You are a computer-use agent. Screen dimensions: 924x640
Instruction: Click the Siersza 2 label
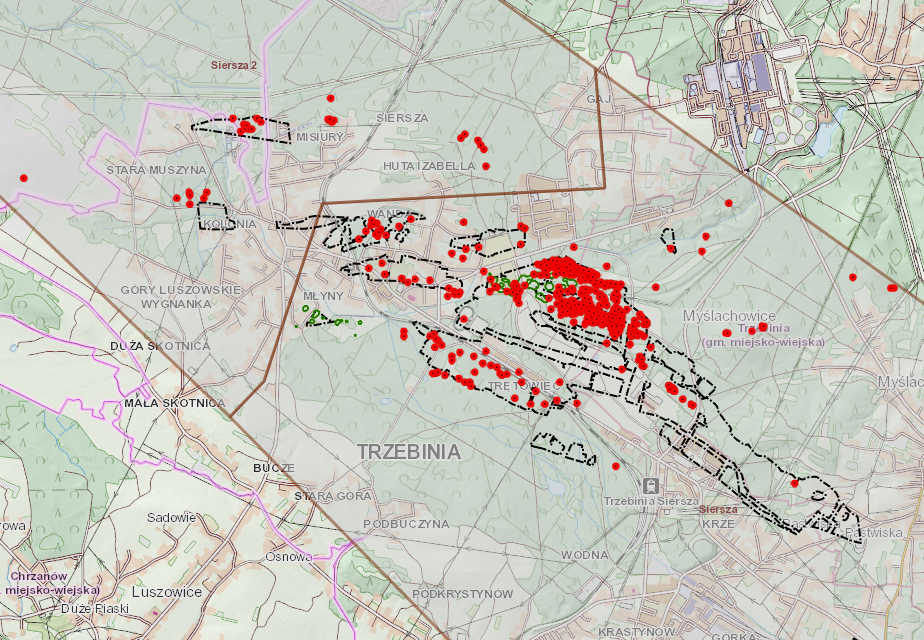234,65
